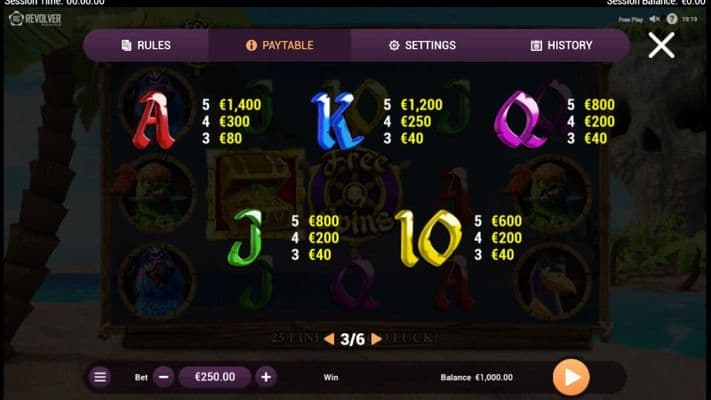Click the blue K symbol
This screenshot has width=711, height=400.
pyautogui.click(x=336, y=121)
